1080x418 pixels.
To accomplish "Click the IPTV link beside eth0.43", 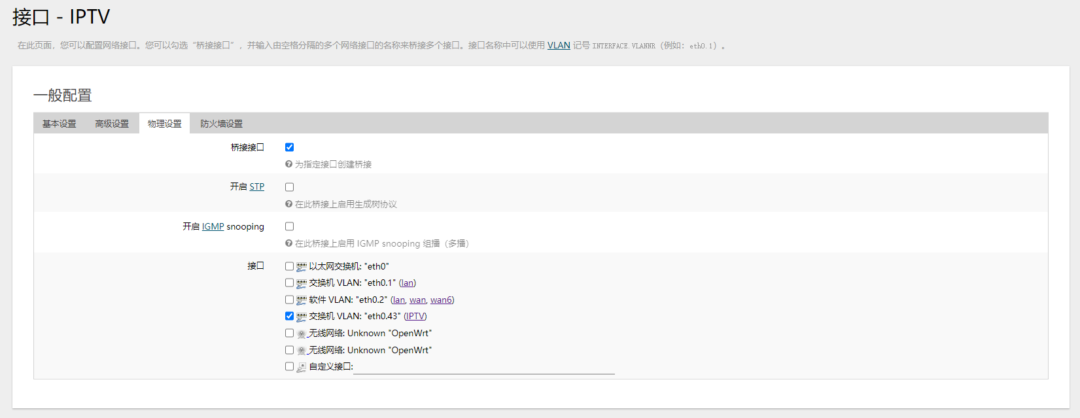I will 415,317.
